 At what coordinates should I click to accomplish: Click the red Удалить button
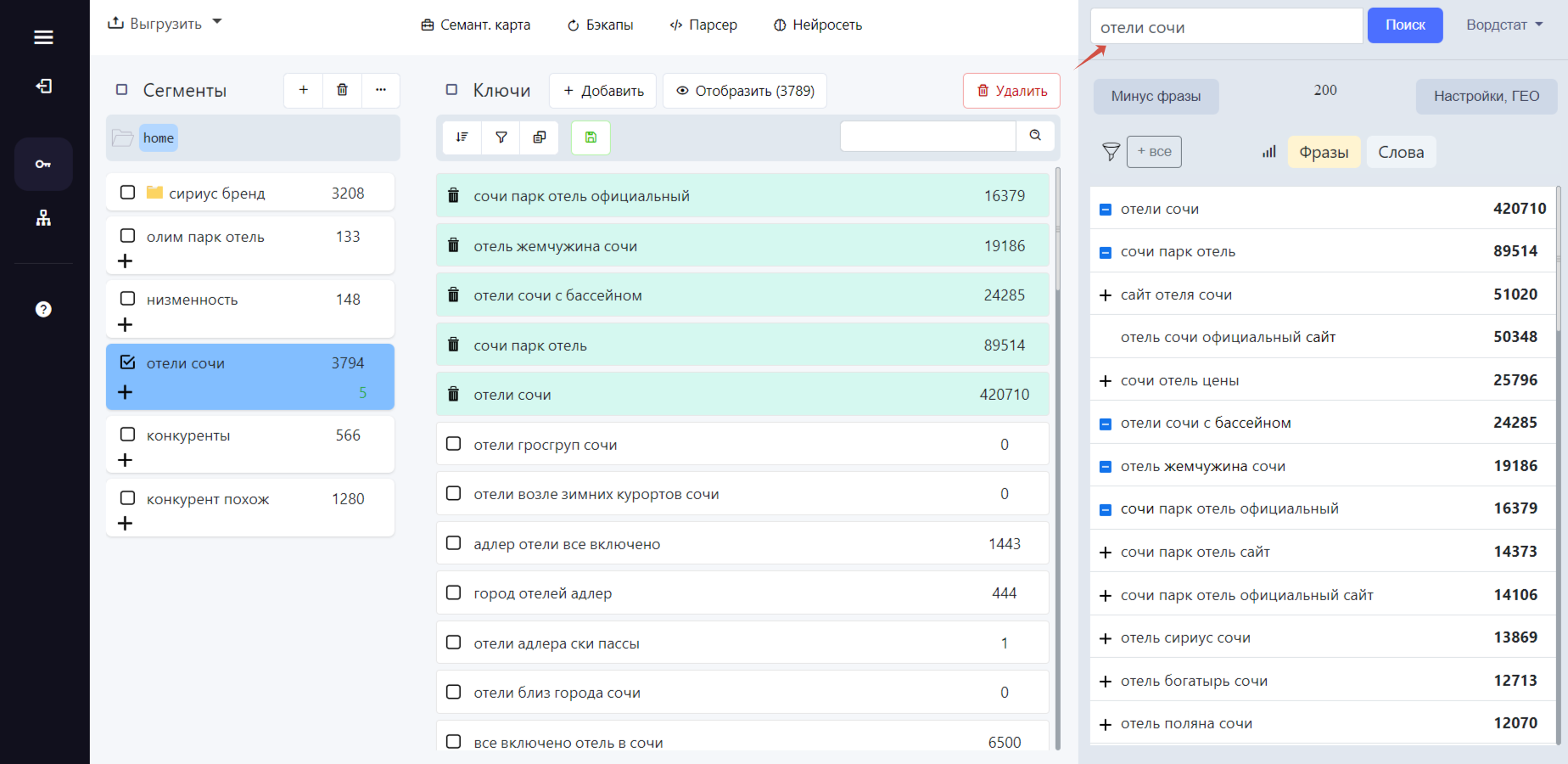click(1011, 91)
